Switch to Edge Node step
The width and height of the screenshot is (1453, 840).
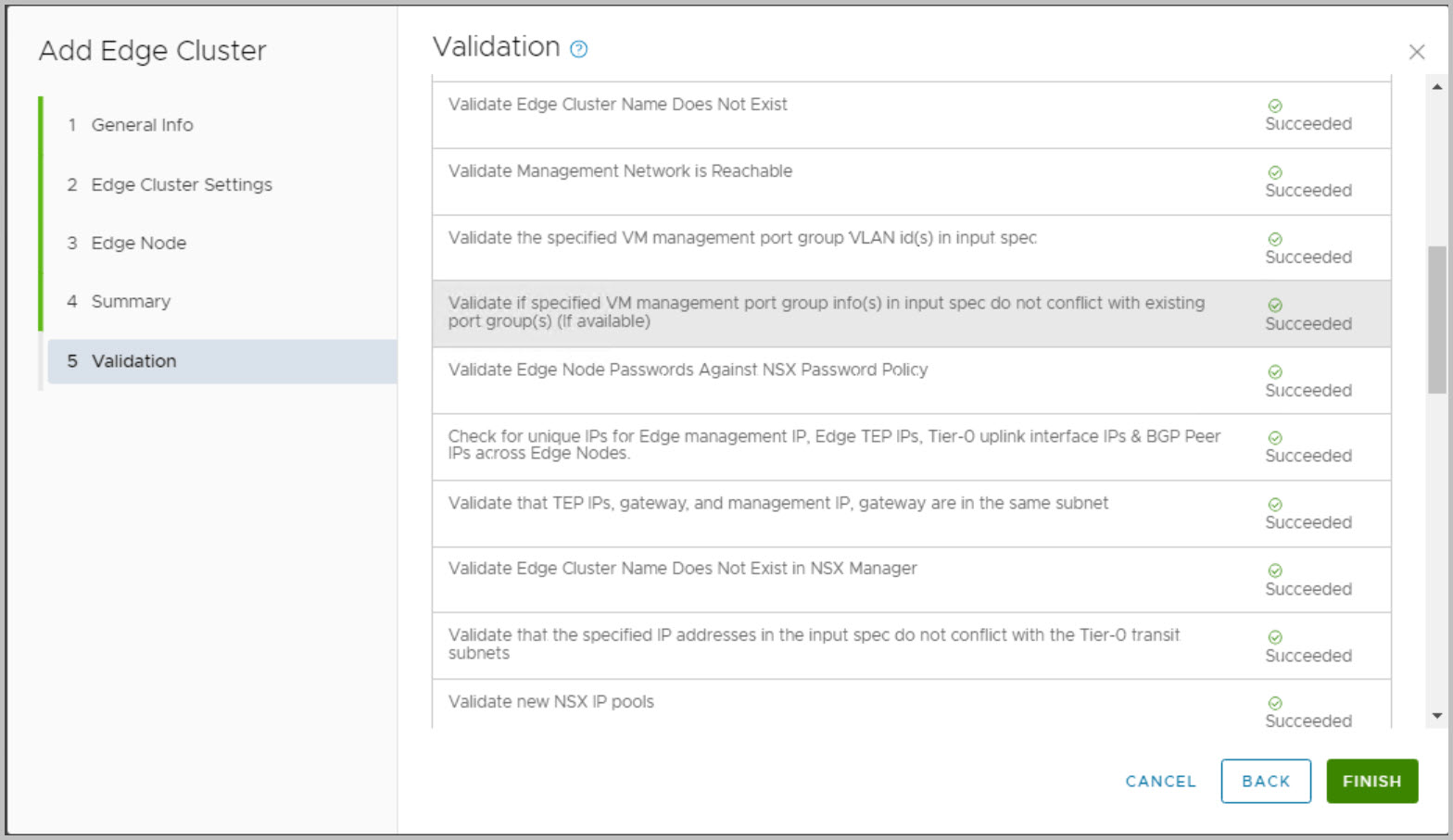138,243
